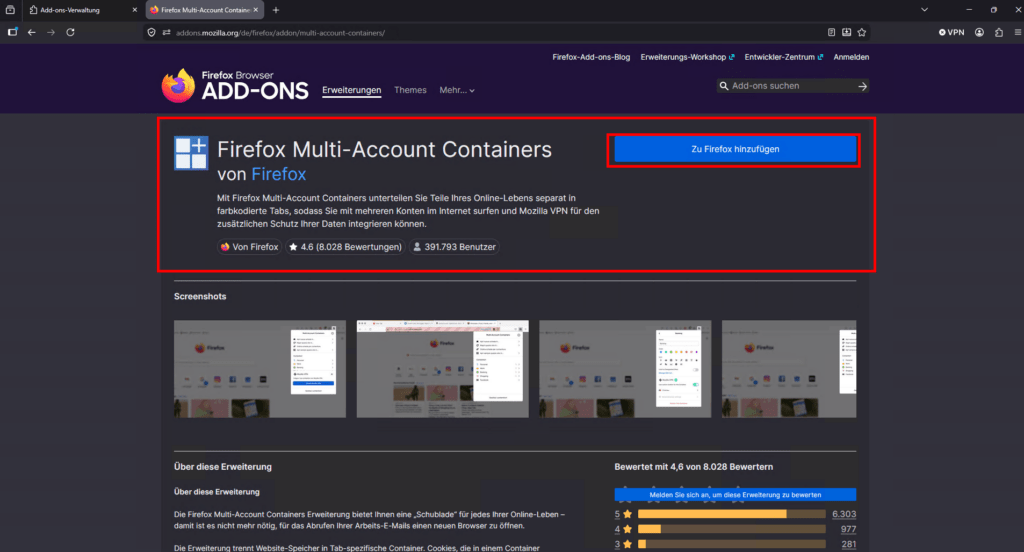Screen dimensions: 1024x552
Task: Open the VPN toolbar button
Action: [952, 32]
